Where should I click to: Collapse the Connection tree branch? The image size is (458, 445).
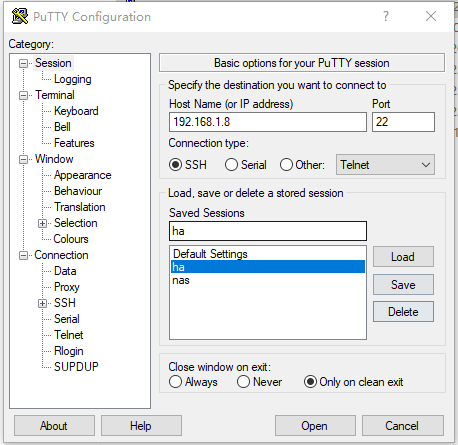(x=23, y=255)
